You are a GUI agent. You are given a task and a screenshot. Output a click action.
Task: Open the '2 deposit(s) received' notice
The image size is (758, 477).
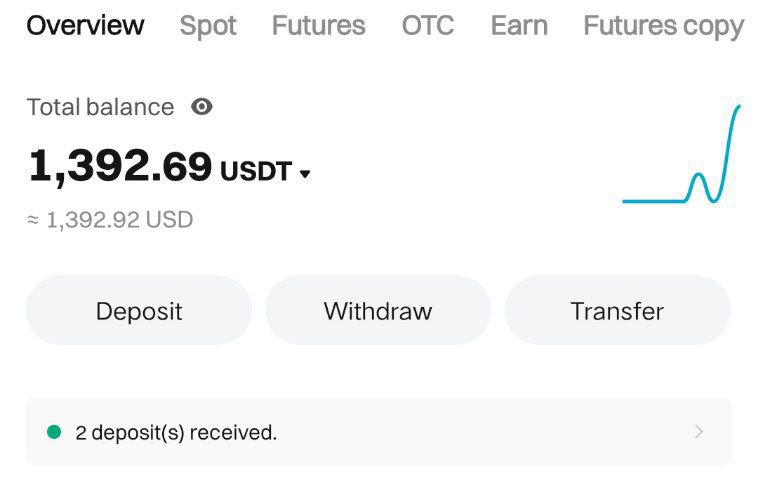(x=176, y=432)
